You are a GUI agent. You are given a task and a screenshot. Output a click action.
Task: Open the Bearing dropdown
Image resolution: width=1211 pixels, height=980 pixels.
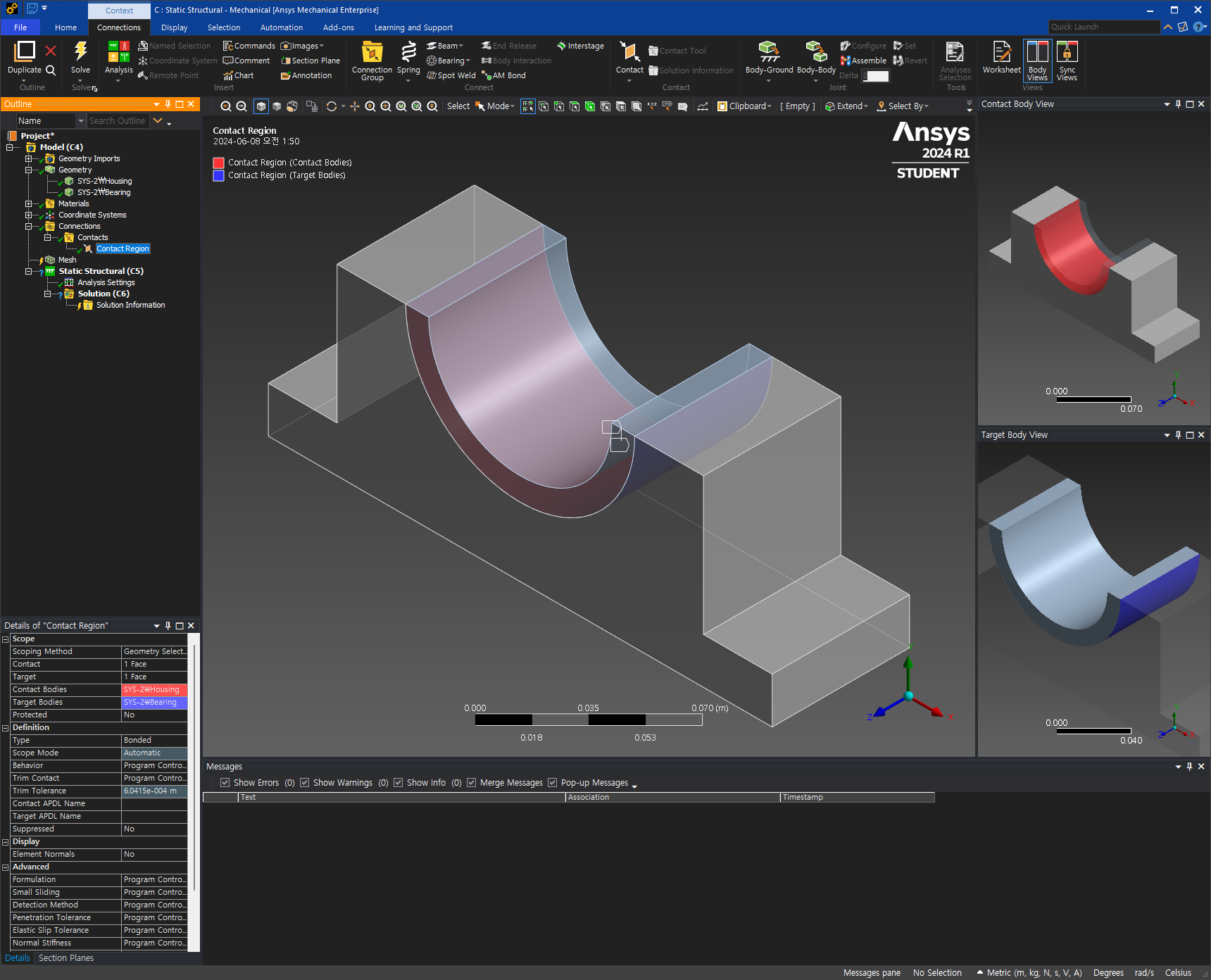tap(448, 61)
